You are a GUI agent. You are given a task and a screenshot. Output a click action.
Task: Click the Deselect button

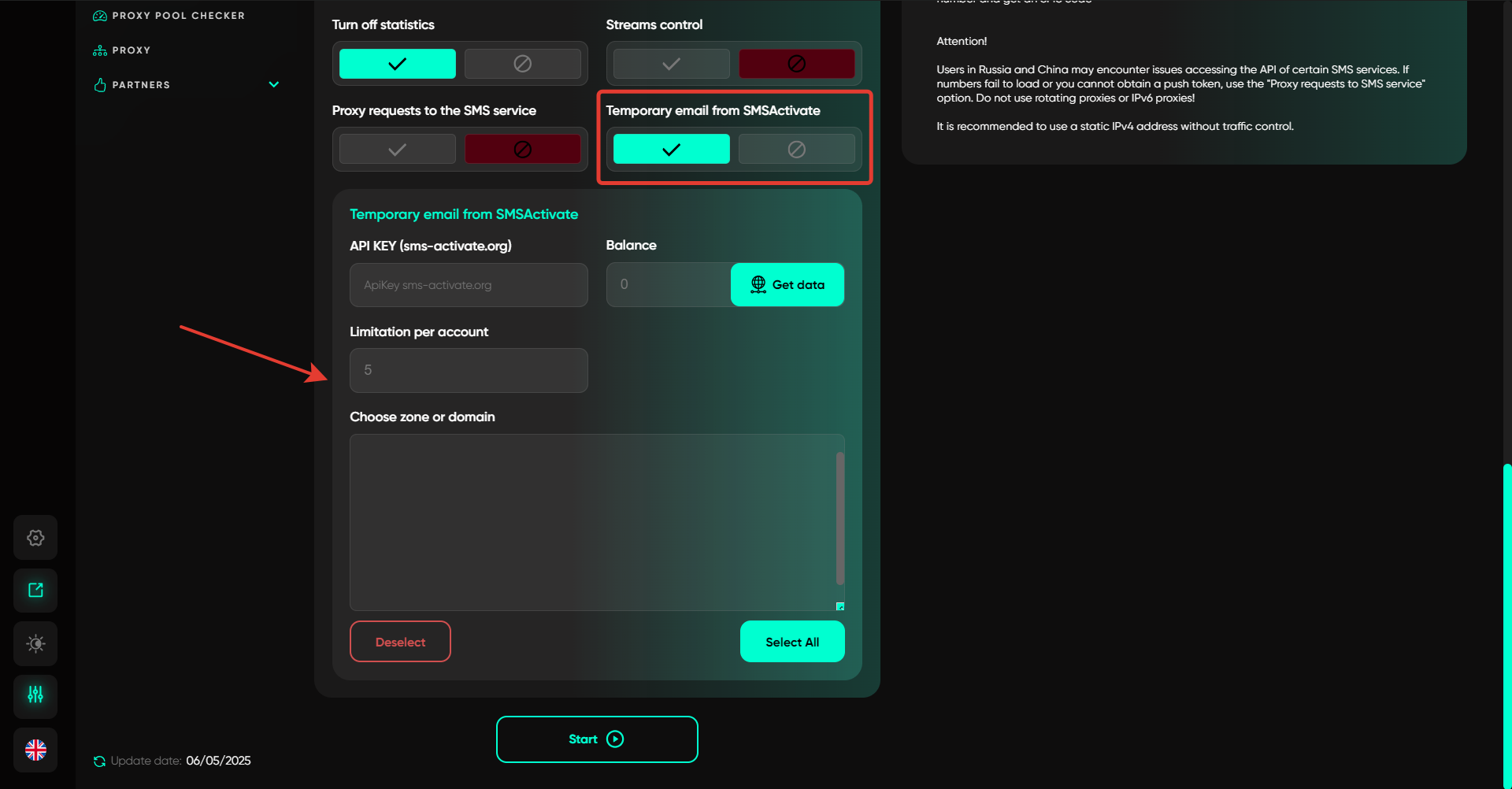pyautogui.click(x=400, y=642)
